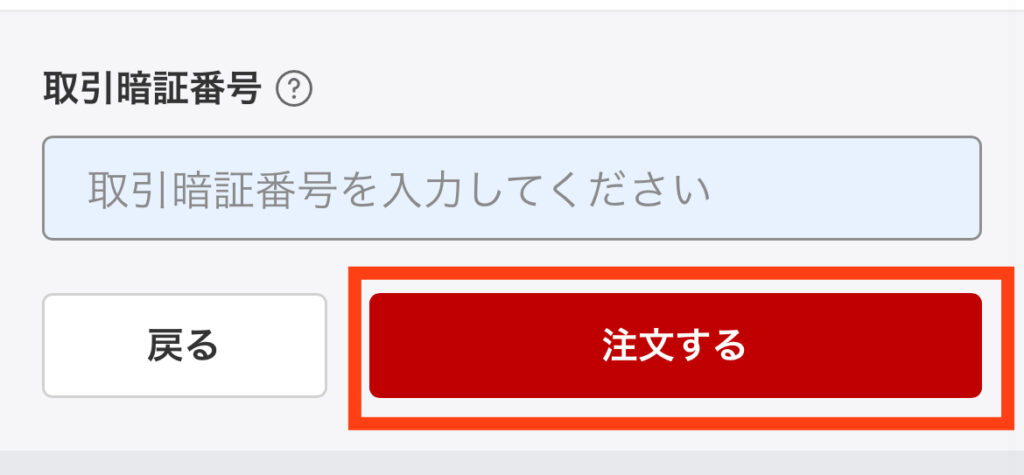Confirm the order via 注文する
1024x475 pixels.
[x=675, y=345]
